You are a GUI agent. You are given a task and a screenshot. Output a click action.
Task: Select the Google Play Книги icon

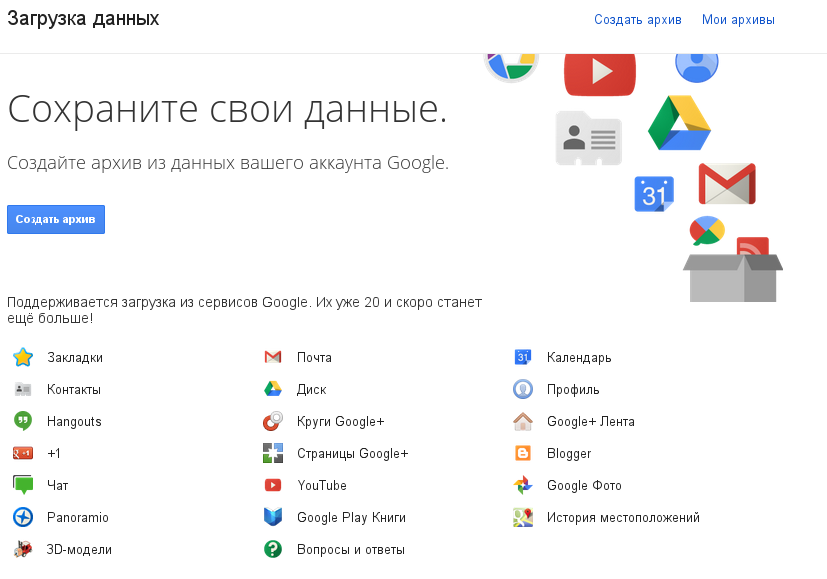pyautogui.click(x=272, y=517)
